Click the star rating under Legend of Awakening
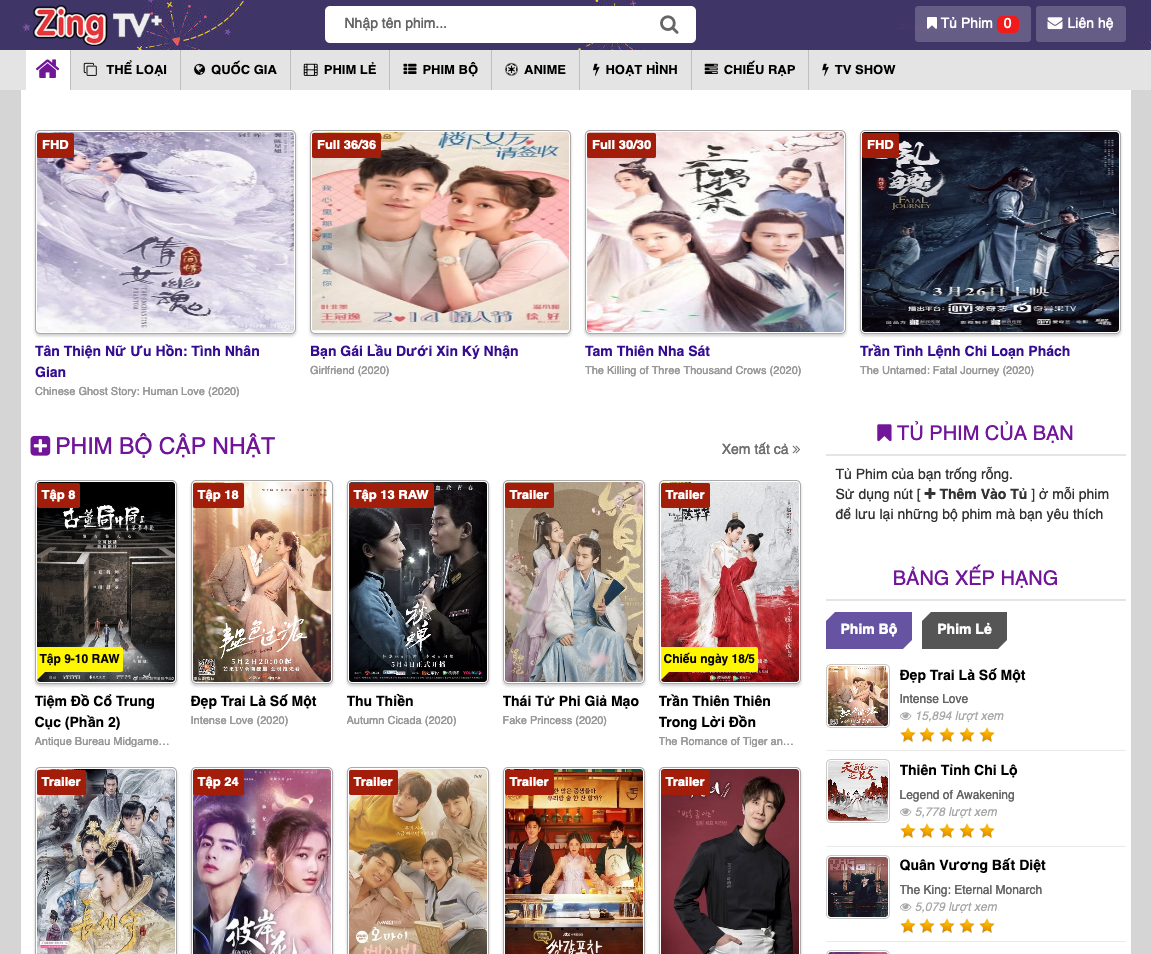Image resolution: width=1151 pixels, height=954 pixels. 948,831
